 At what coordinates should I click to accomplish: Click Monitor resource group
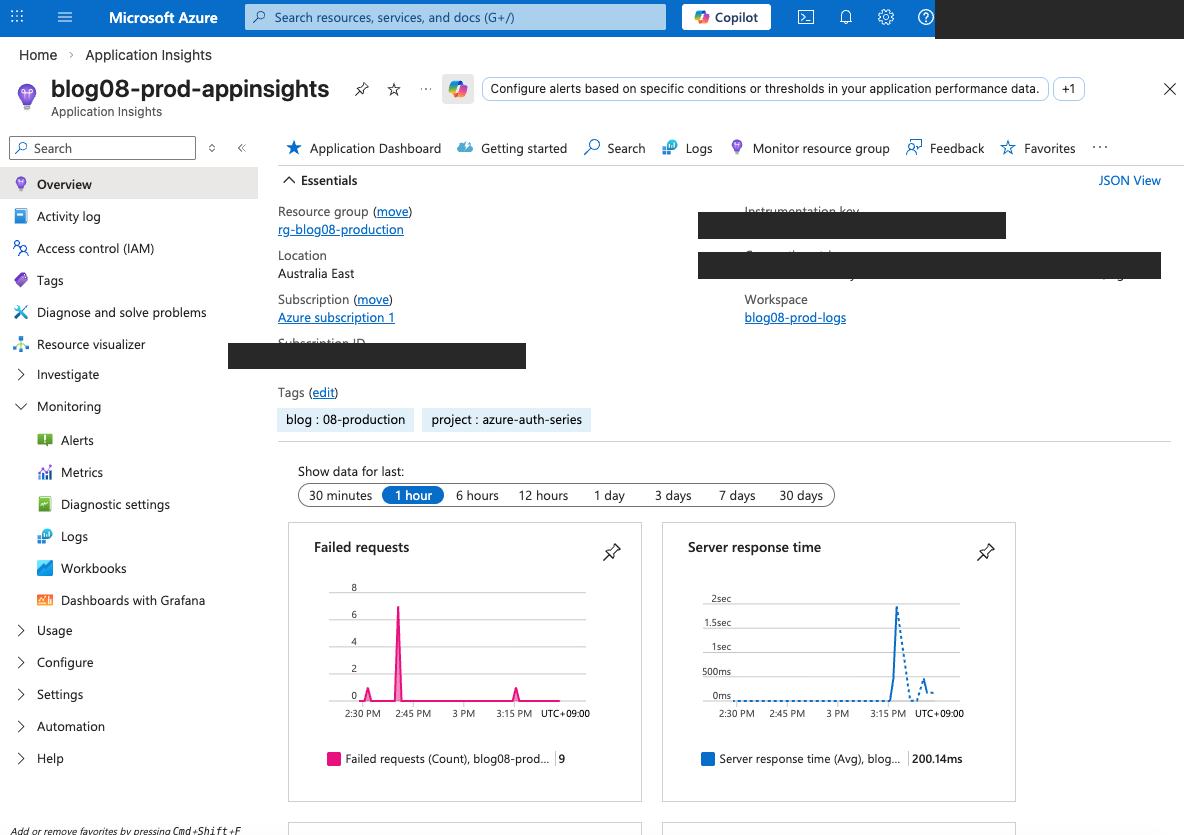(x=809, y=148)
